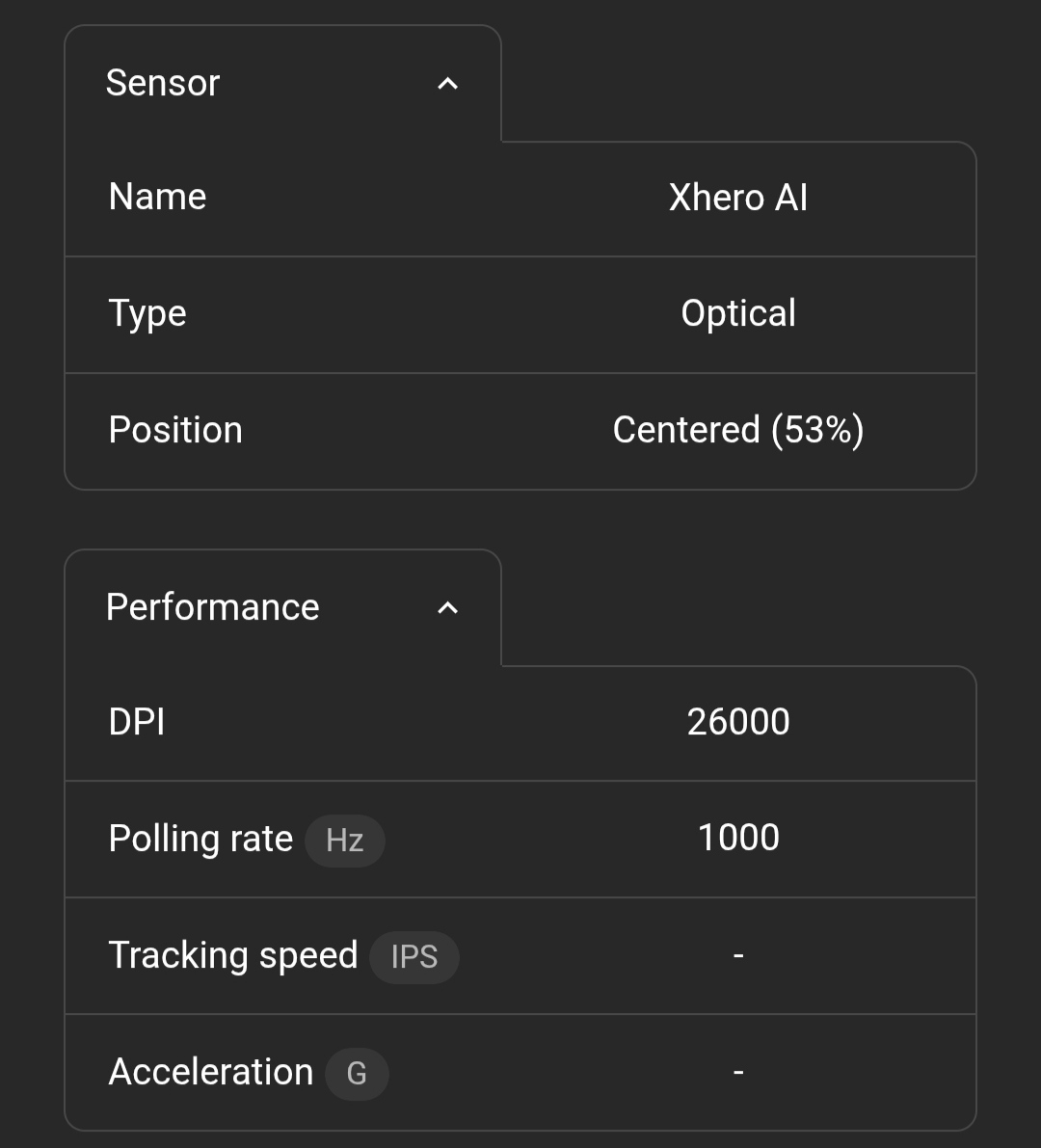The height and width of the screenshot is (1148, 1041).
Task: Click the 26000 DPI value
Action: pos(738,723)
